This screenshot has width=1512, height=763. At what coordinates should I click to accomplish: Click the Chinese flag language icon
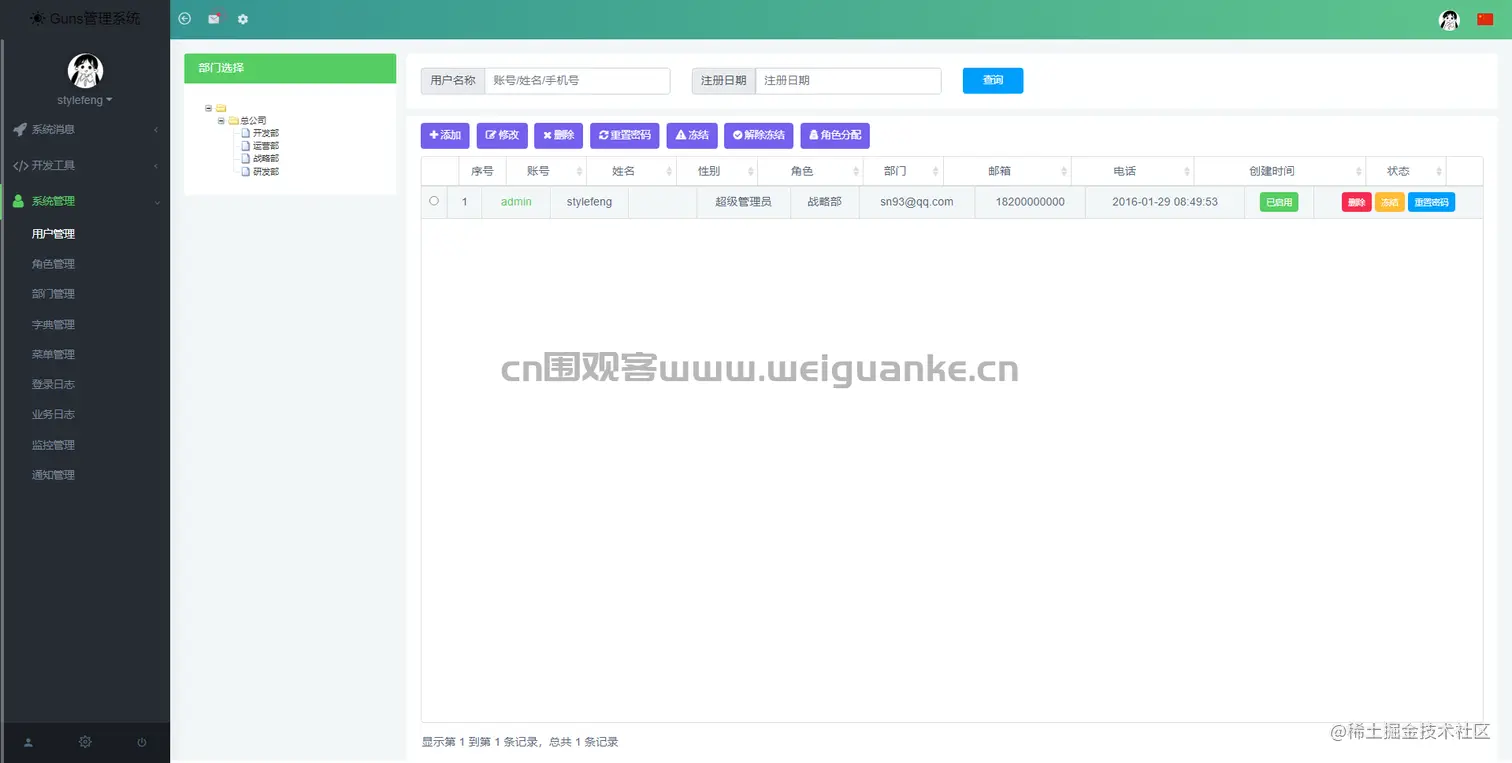pos(1485,19)
